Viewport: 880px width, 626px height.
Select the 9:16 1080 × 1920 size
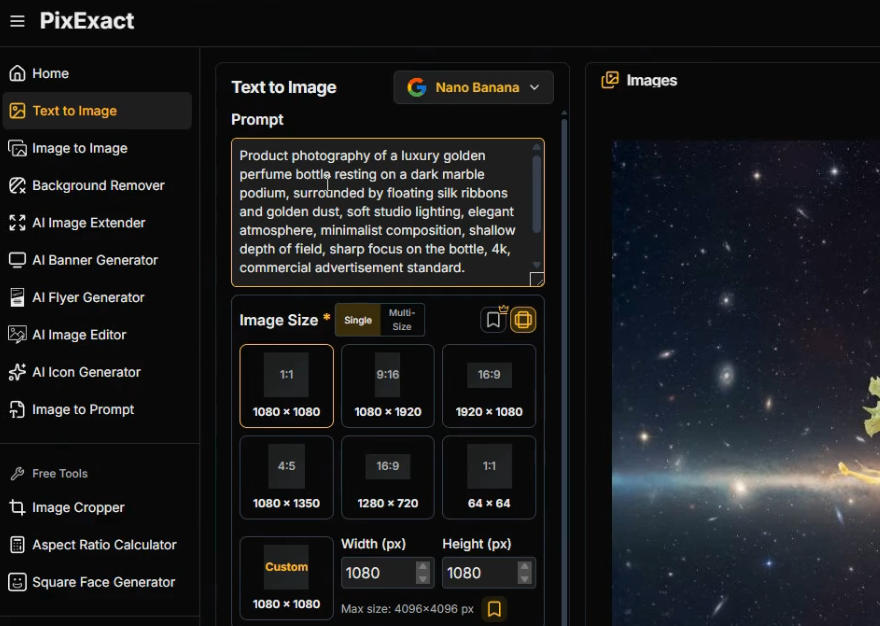click(388, 386)
